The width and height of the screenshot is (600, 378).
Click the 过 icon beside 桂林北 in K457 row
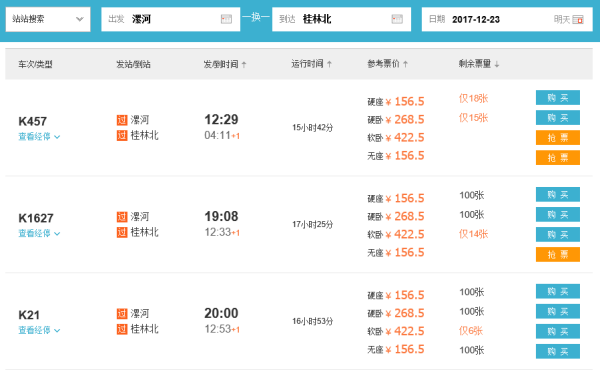coord(122,135)
